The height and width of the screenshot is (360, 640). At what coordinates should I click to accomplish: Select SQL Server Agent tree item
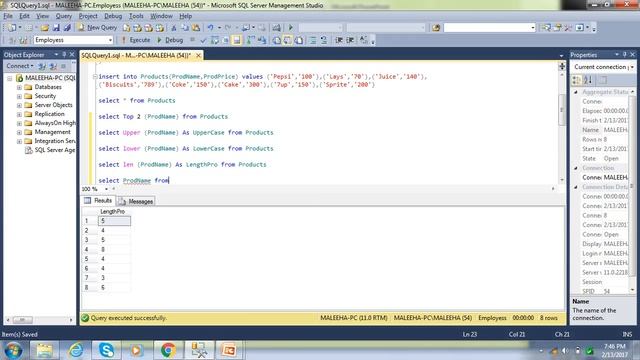[50, 150]
